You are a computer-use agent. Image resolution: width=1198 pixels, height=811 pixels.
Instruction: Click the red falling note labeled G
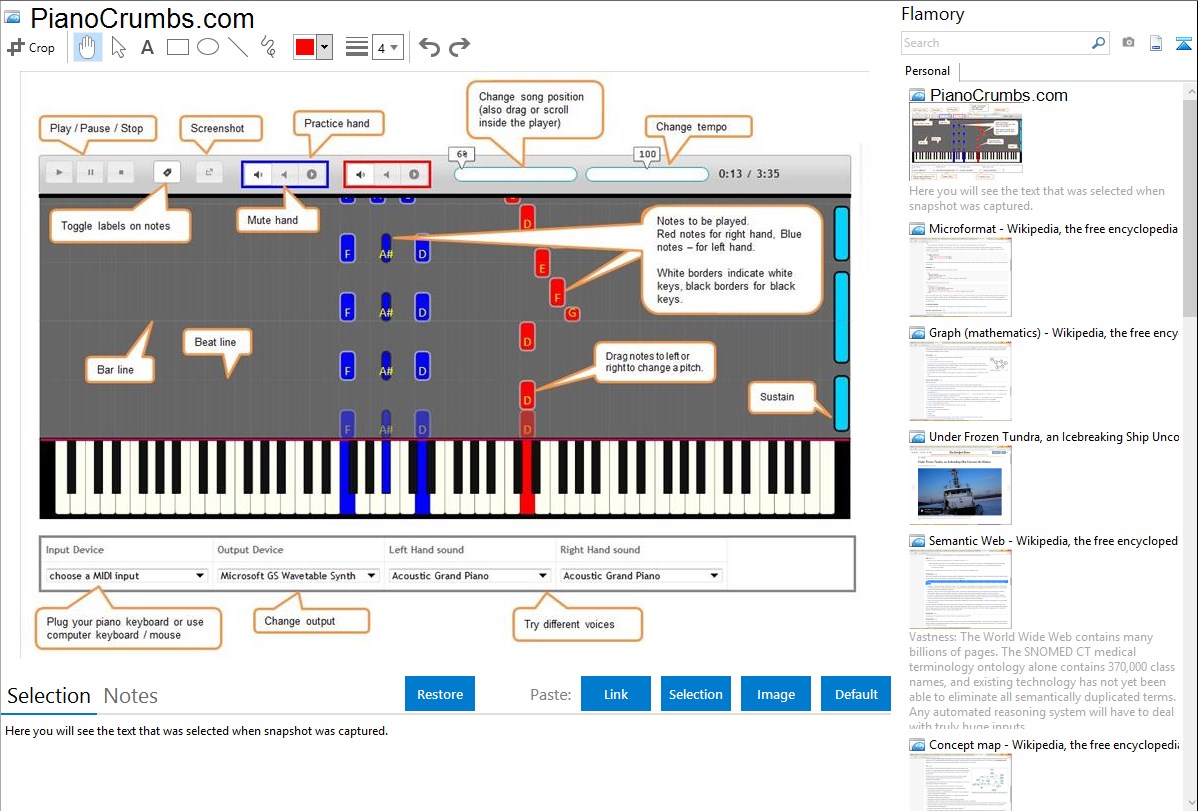(571, 313)
